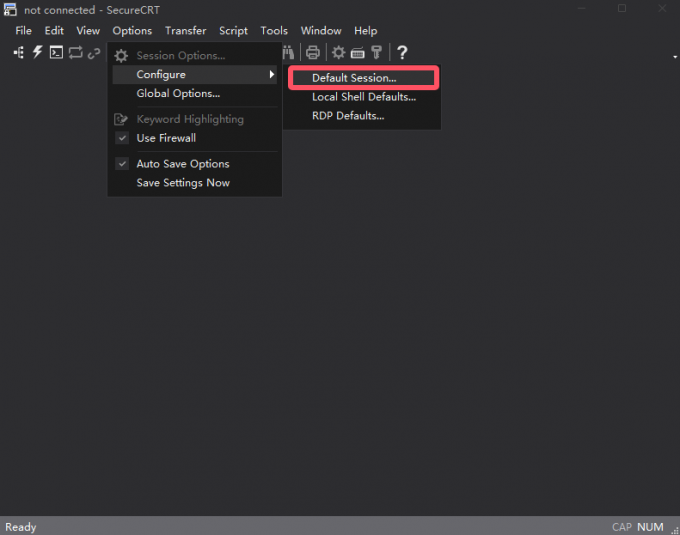Click the NUM status bar indicator
680x535 pixels.
[x=650, y=527]
